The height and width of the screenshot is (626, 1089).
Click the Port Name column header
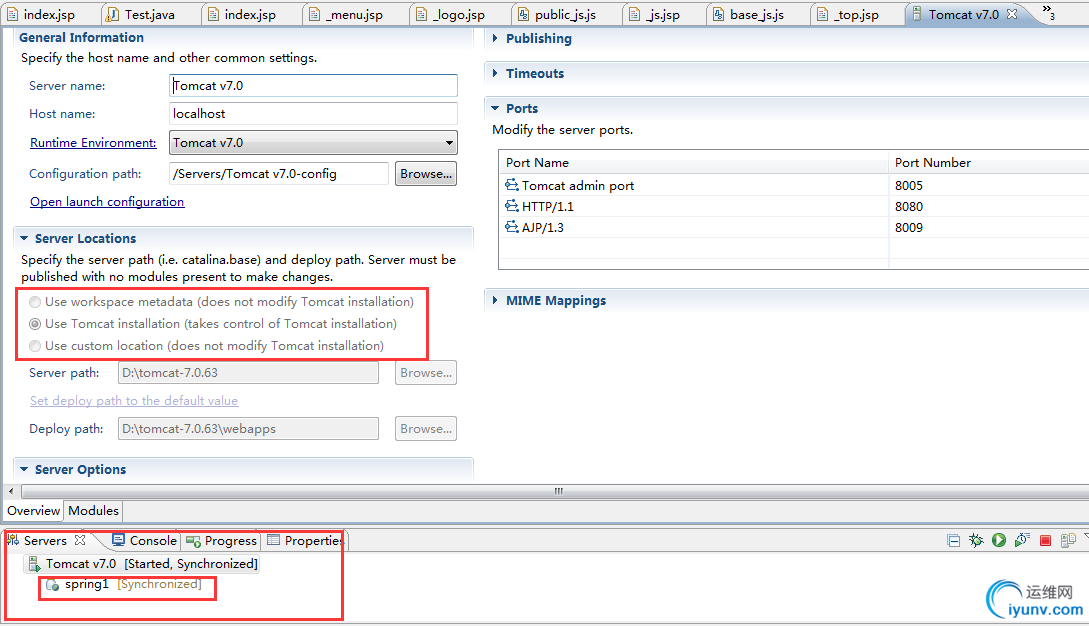point(693,163)
